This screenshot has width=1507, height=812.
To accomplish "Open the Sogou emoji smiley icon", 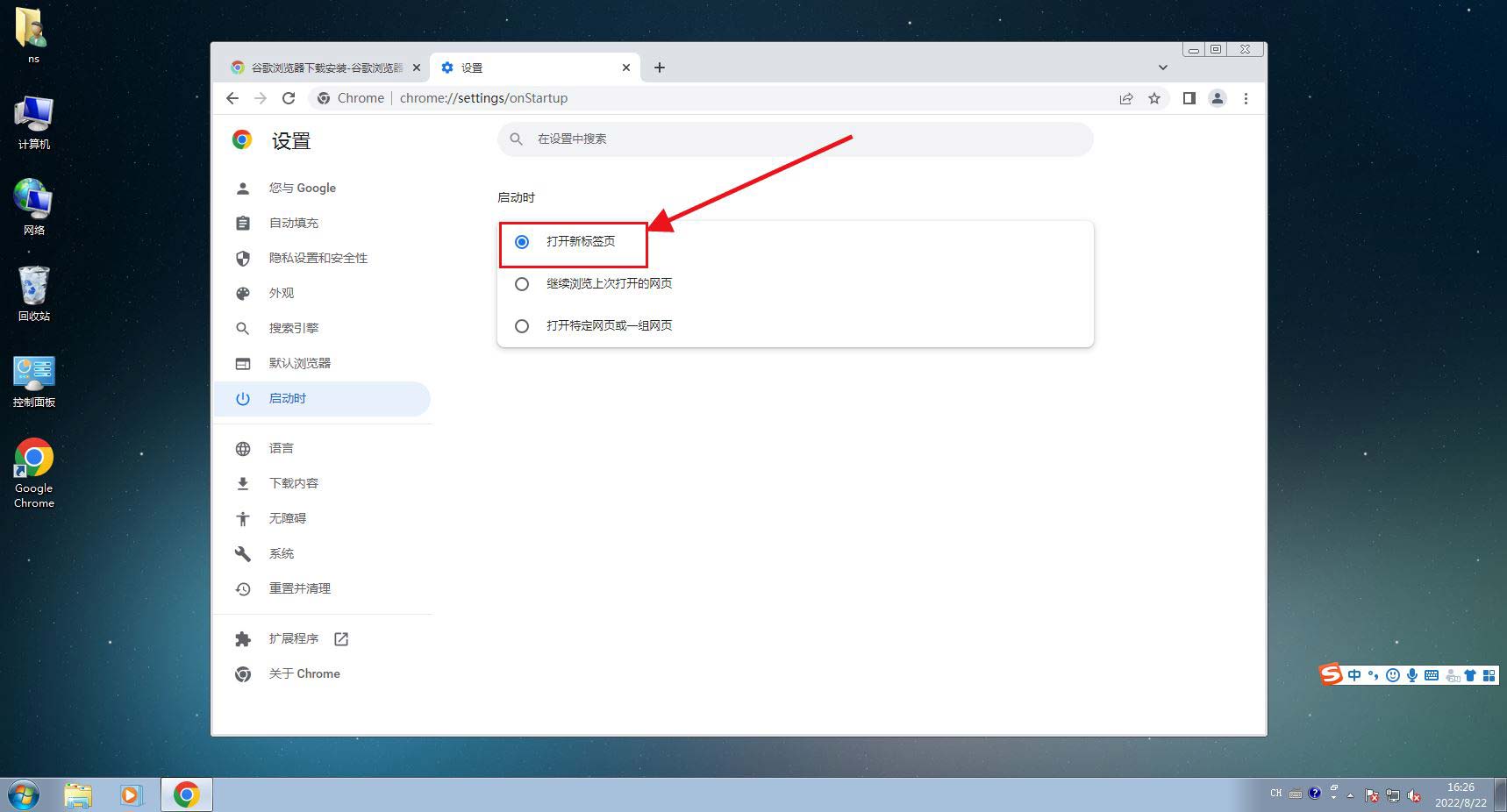I will (1393, 675).
